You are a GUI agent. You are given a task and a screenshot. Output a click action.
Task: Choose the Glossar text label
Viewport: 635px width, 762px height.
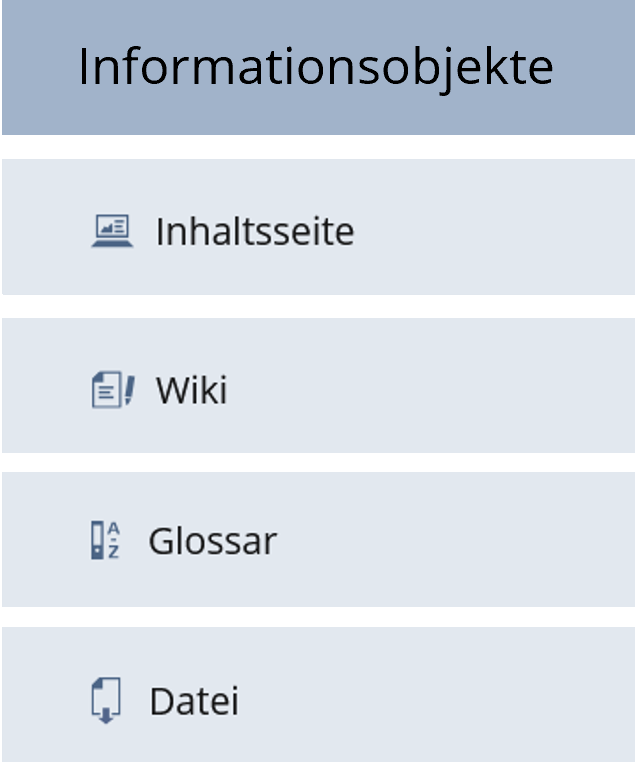tap(212, 542)
